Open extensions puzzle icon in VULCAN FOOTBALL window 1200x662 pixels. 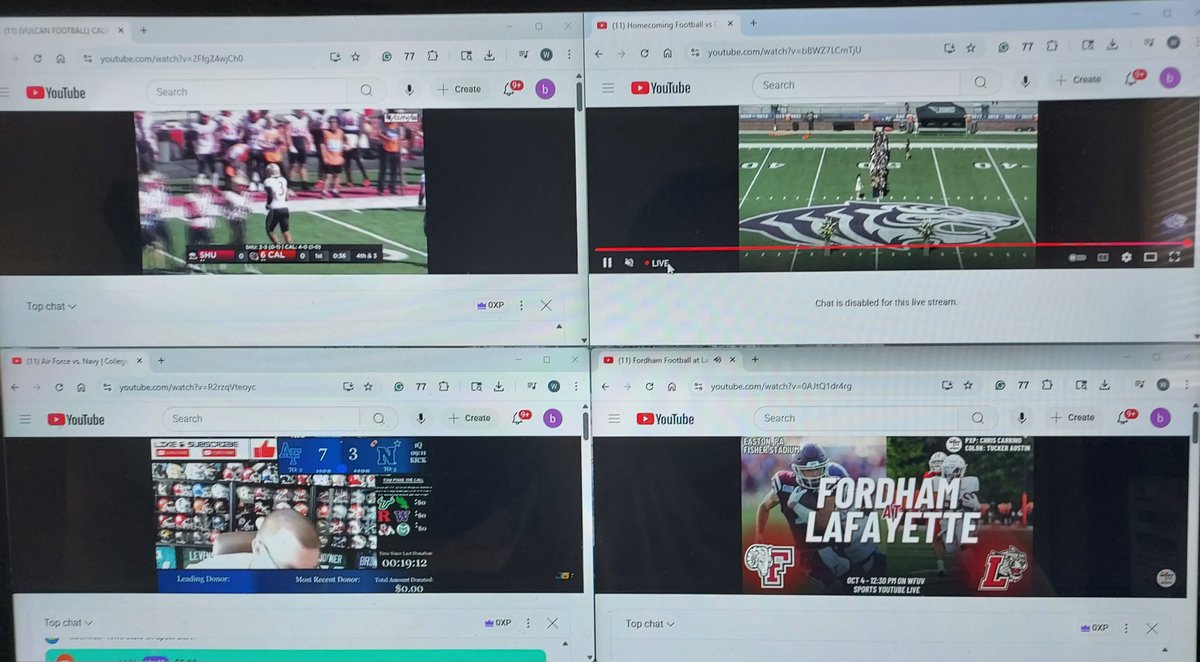point(432,57)
